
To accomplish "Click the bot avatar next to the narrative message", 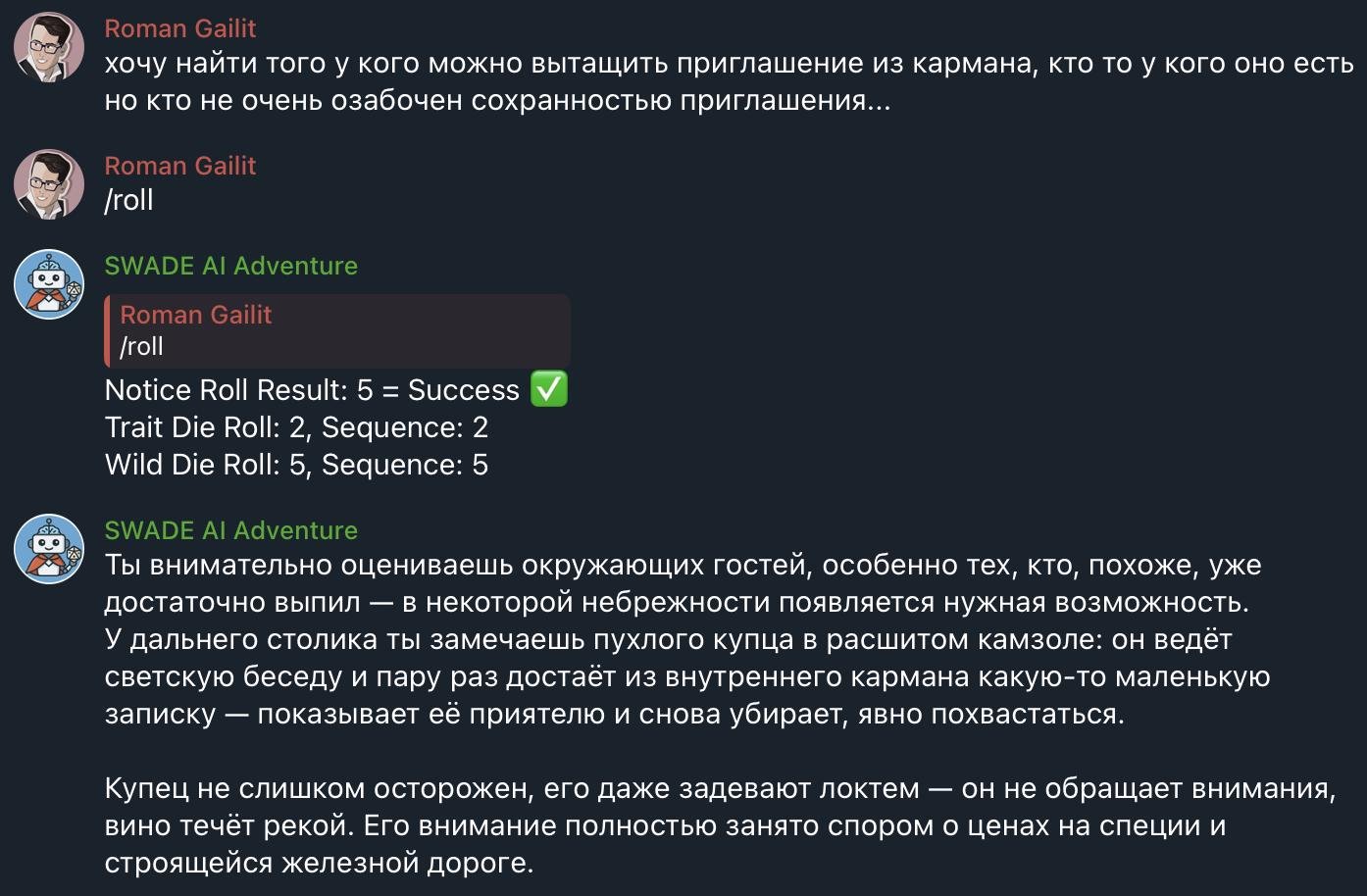I will [48, 549].
